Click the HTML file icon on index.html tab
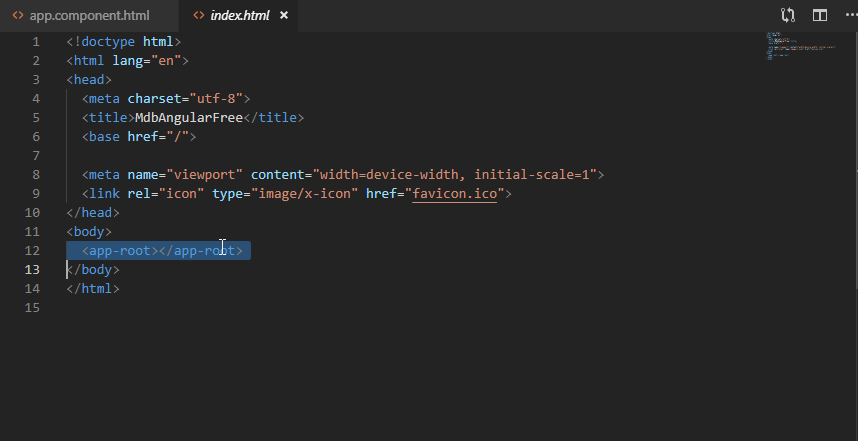The width and height of the screenshot is (858, 441). tap(198, 16)
